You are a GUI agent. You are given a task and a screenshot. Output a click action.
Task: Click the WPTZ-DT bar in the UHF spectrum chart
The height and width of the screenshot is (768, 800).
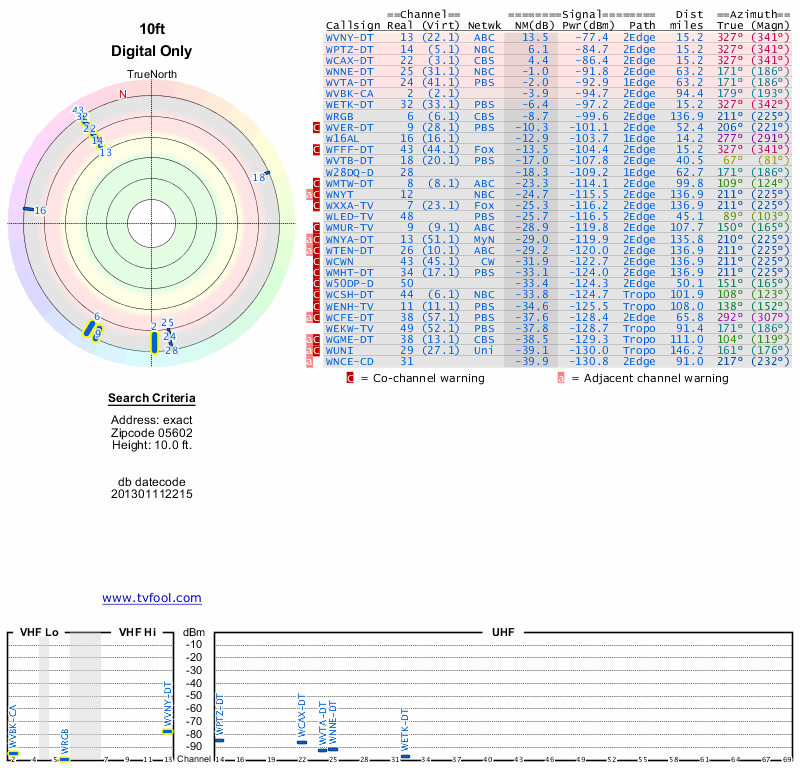(x=219, y=740)
